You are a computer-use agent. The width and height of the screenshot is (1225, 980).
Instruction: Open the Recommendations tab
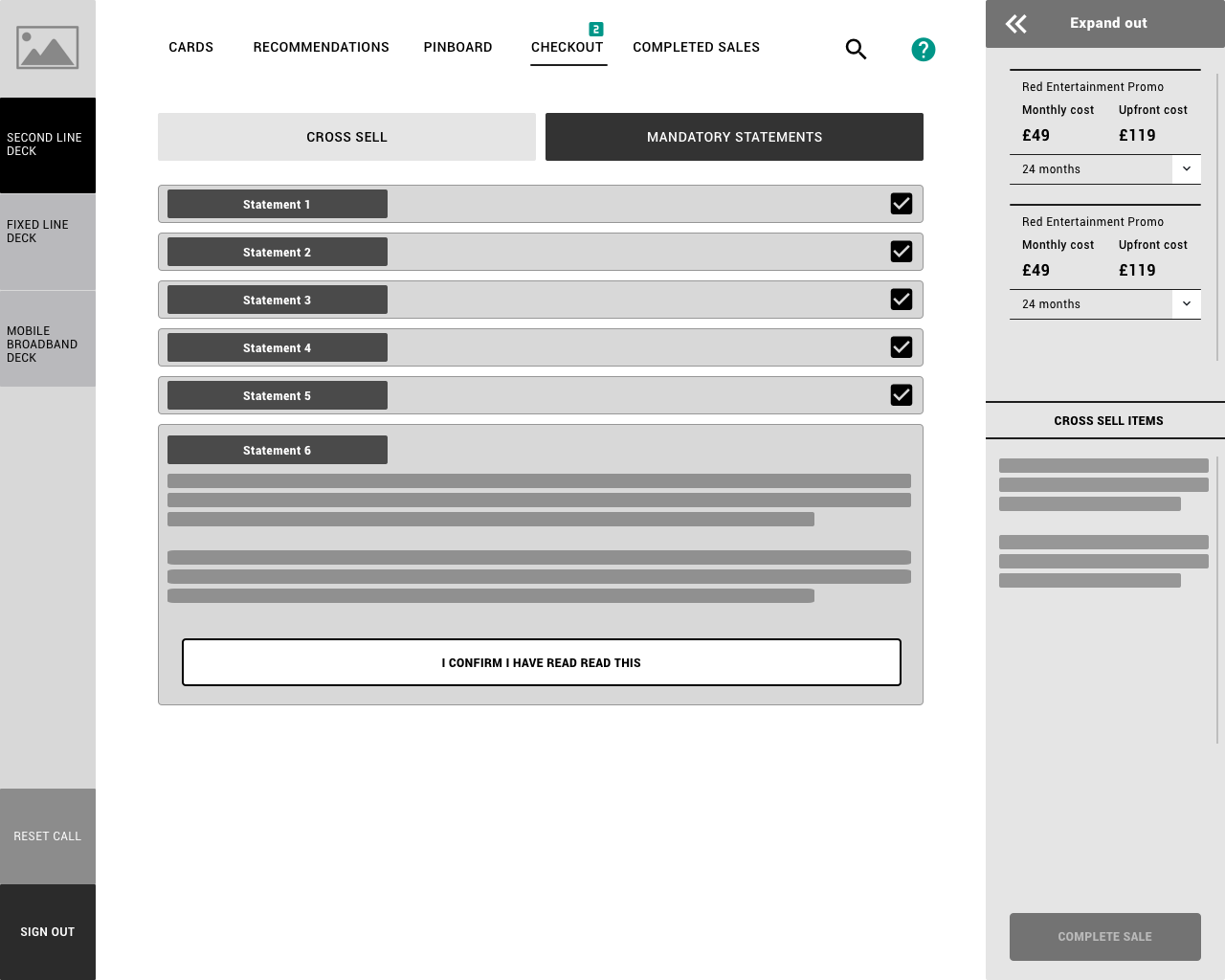(x=322, y=47)
